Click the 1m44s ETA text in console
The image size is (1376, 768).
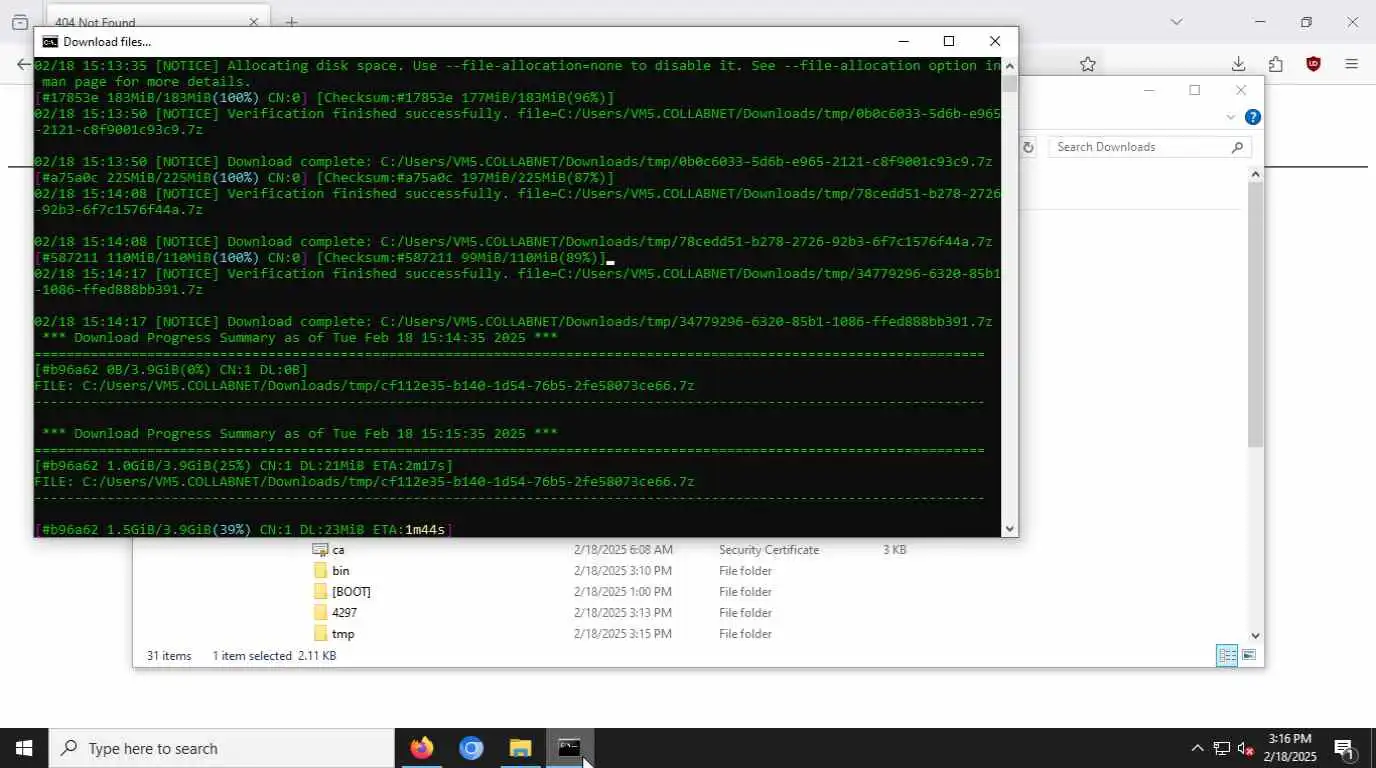(x=424, y=530)
